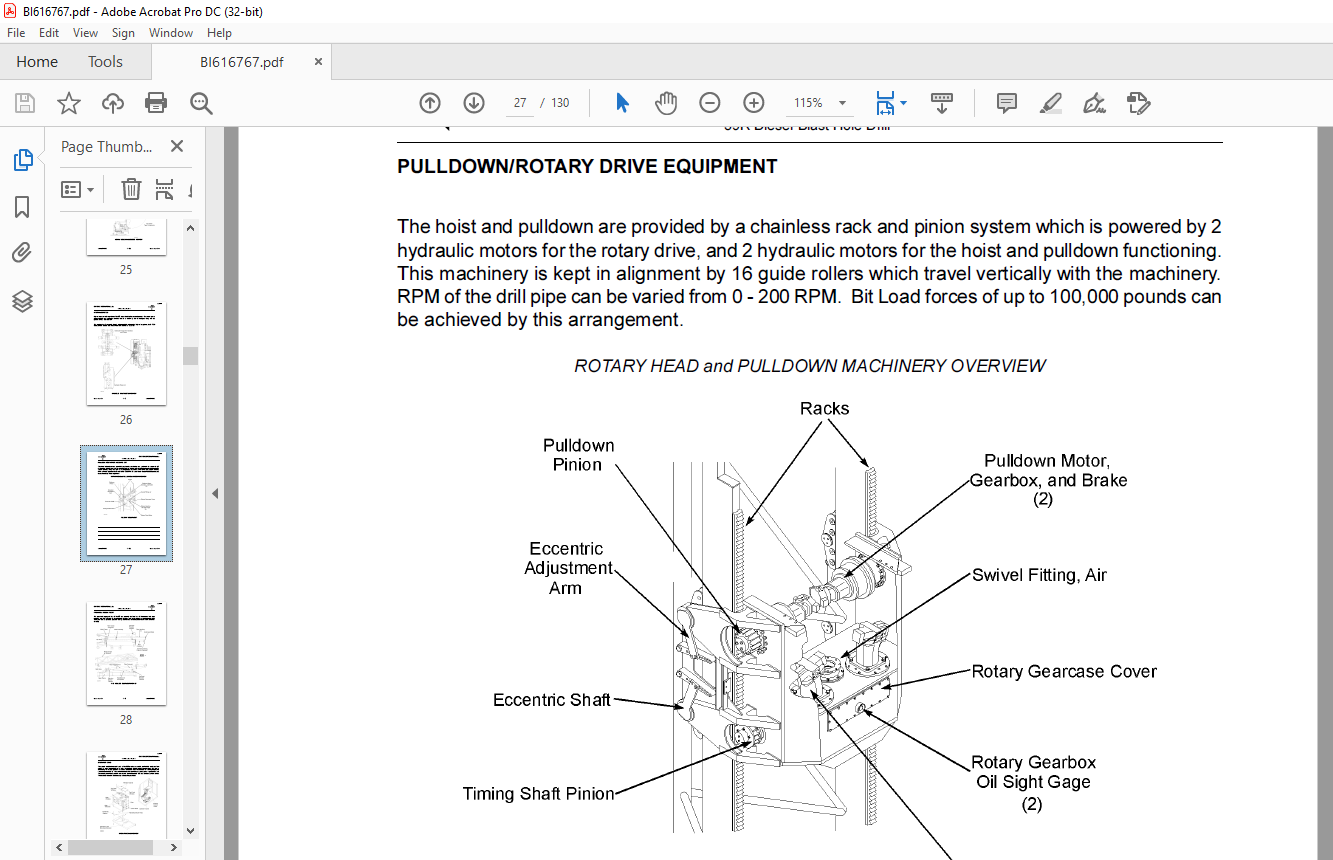Open the Window menu

(x=171, y=33)
